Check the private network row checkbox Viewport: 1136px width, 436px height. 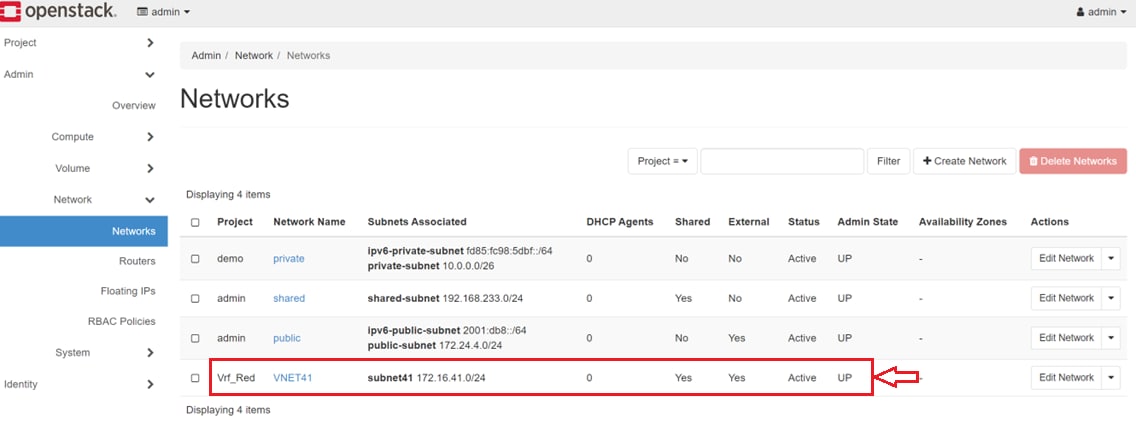tap(195, 259)
